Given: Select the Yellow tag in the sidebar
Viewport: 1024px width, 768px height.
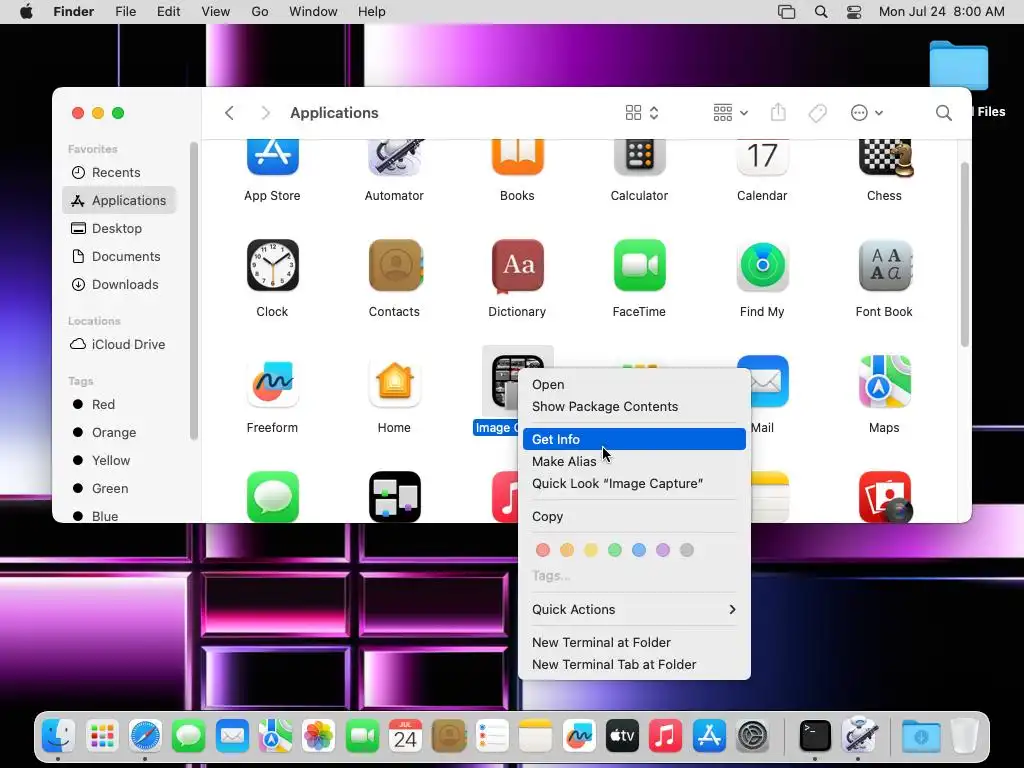Looking at the screenshot, I should (120, 460).
